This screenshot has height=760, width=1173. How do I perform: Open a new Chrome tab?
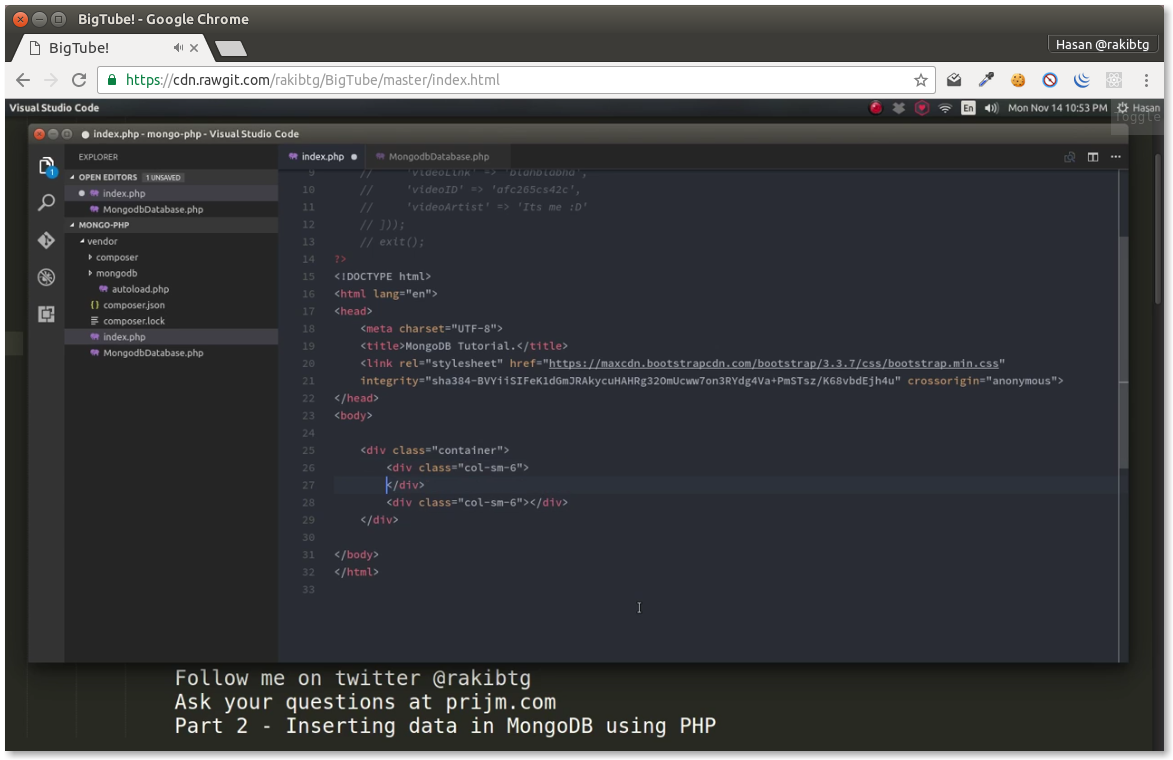pos(230,49)
